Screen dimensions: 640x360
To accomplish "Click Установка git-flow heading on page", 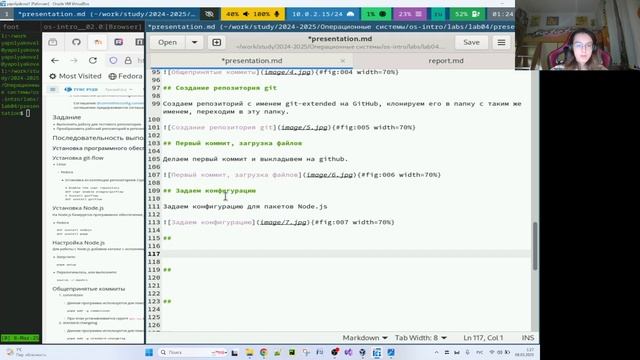I will 78,158.
